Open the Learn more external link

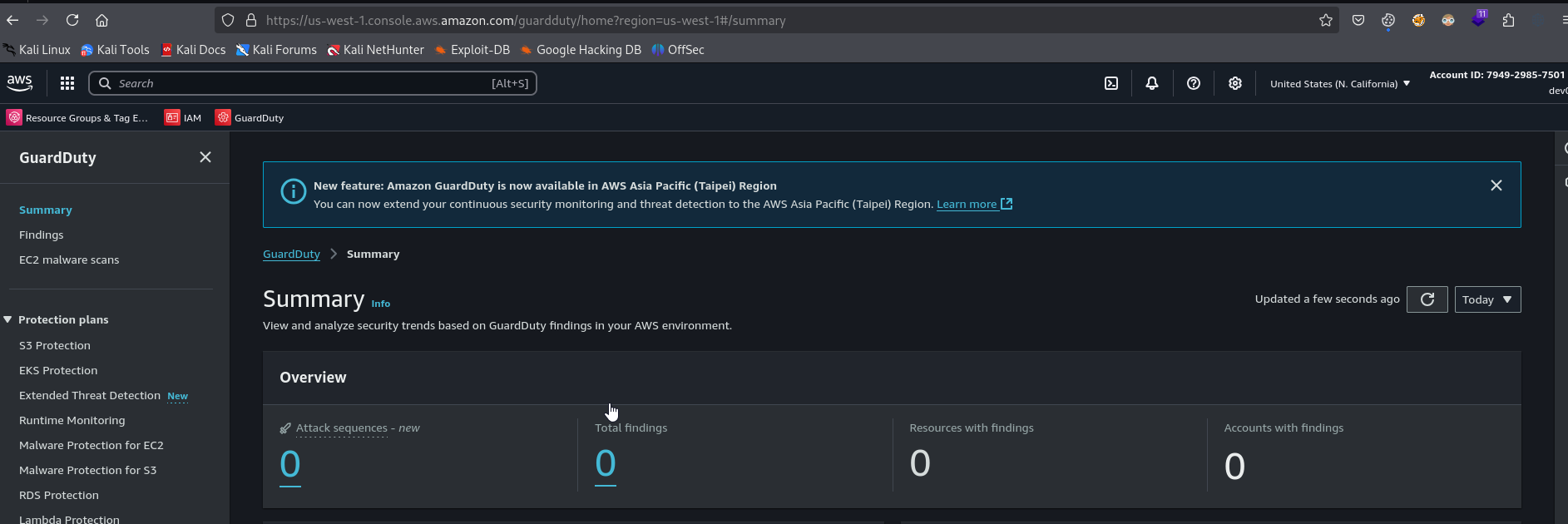974,204
